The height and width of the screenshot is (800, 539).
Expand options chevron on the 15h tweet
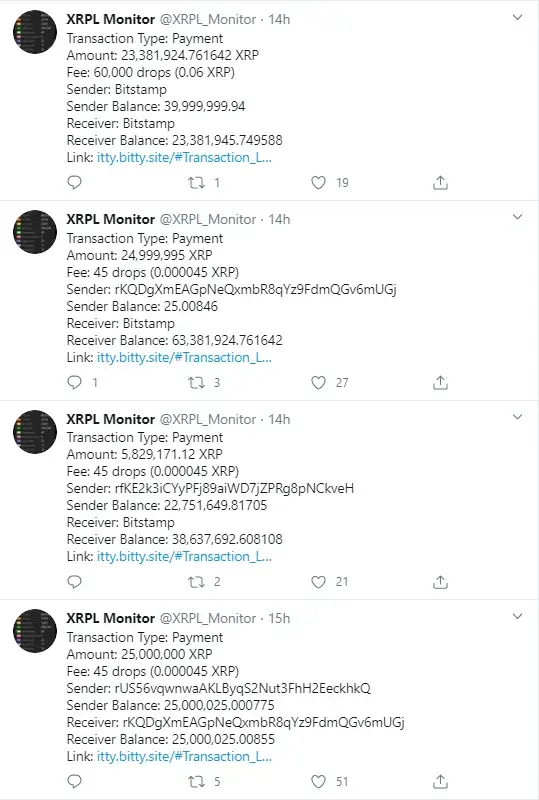click(x=518, y=616)
